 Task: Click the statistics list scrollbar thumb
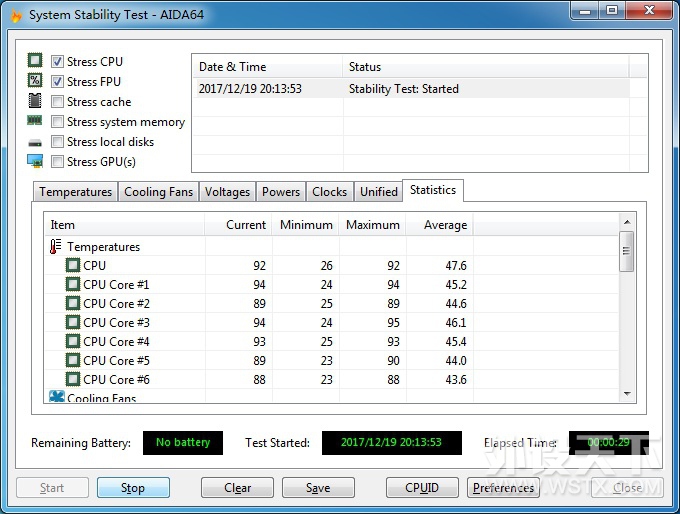pos(627,251)
